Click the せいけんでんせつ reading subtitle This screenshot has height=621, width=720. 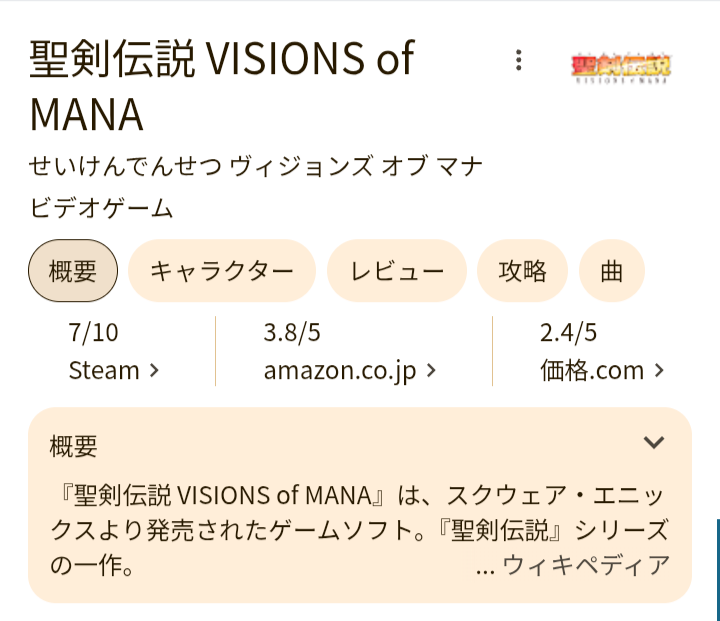coord(256,166)
